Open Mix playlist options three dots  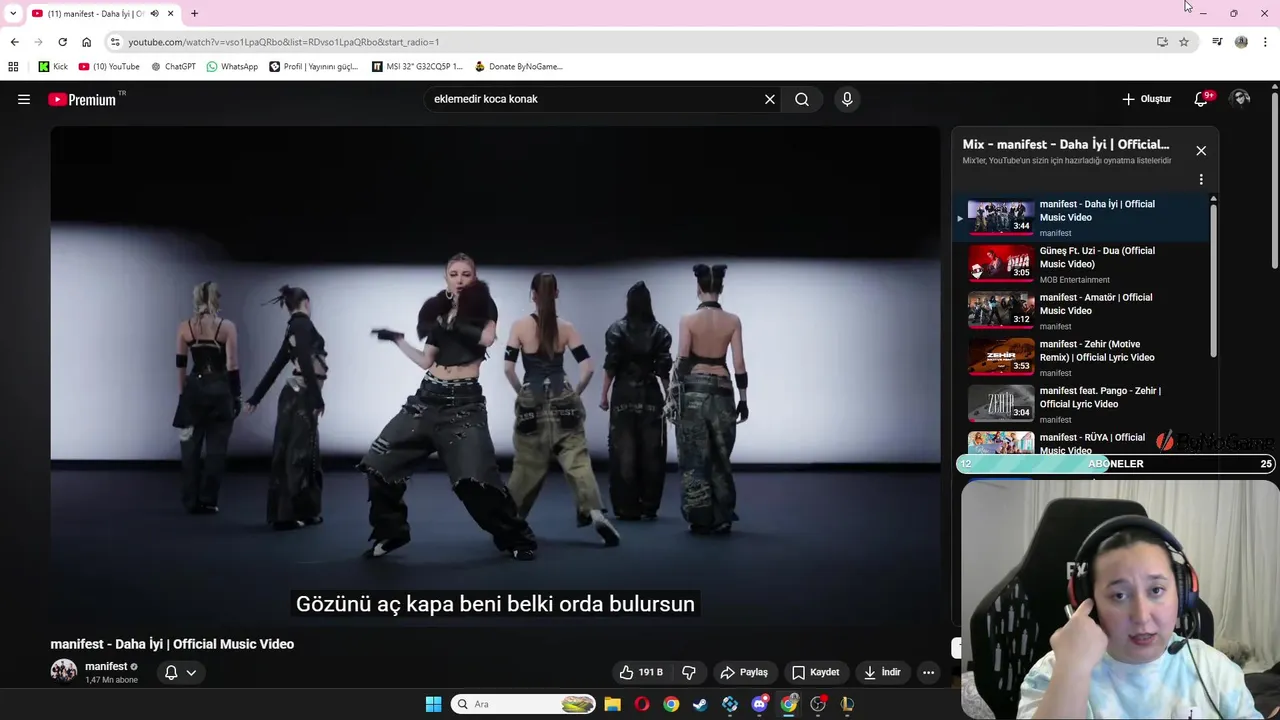pyautogui.click(x=1201, y=180)
